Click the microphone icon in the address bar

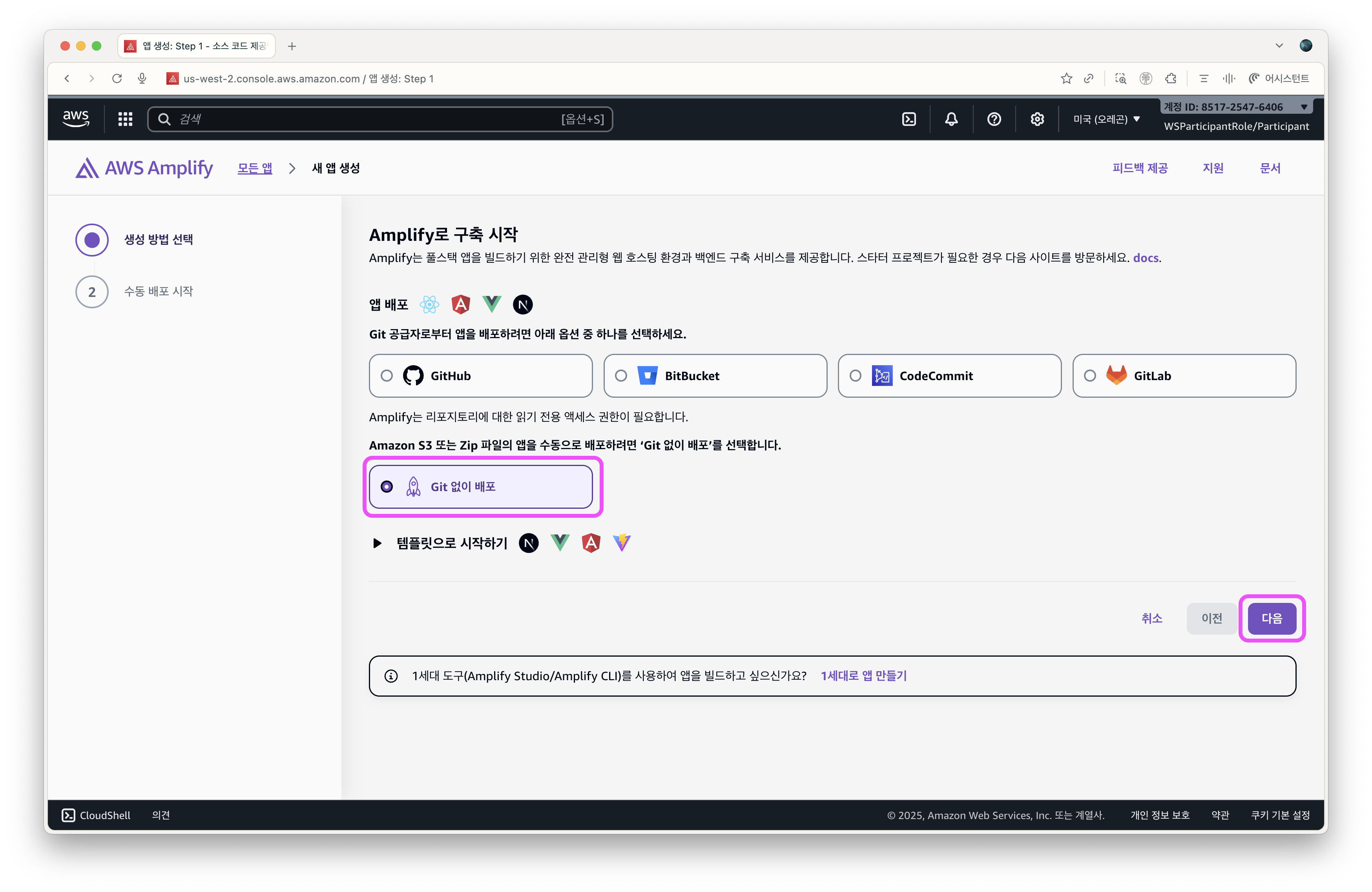[x=142, y=78]
